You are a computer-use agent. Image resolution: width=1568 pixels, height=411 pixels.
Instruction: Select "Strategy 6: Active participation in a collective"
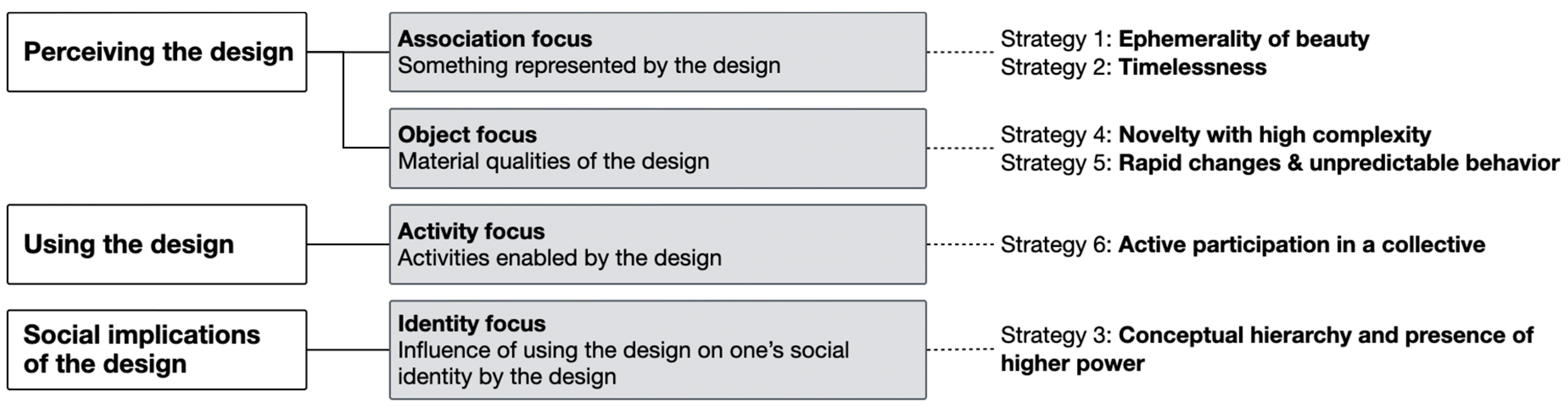click(1242, 245)
